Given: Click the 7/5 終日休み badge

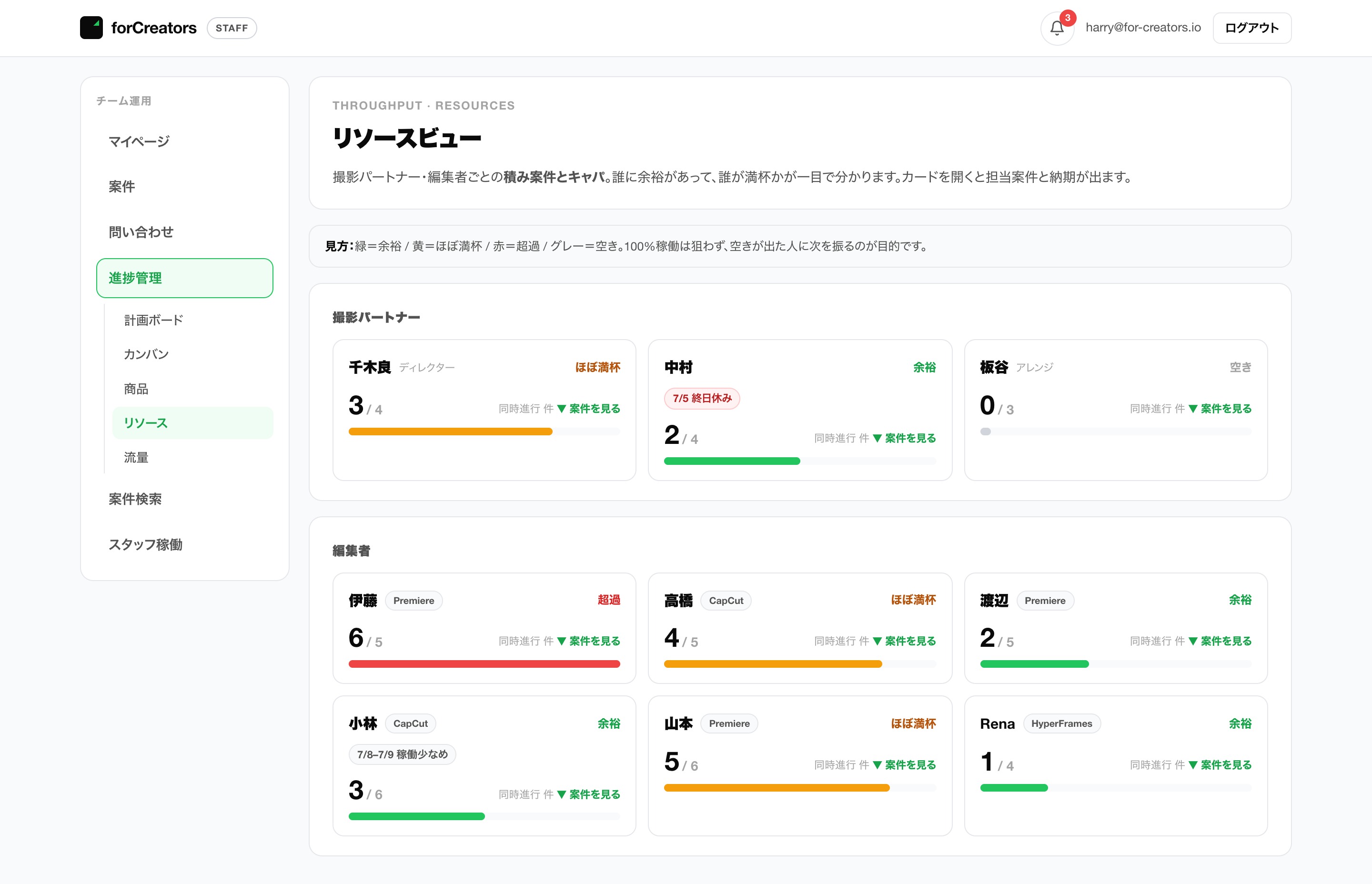Looking at the screenshot, I should tap(702, 398).
